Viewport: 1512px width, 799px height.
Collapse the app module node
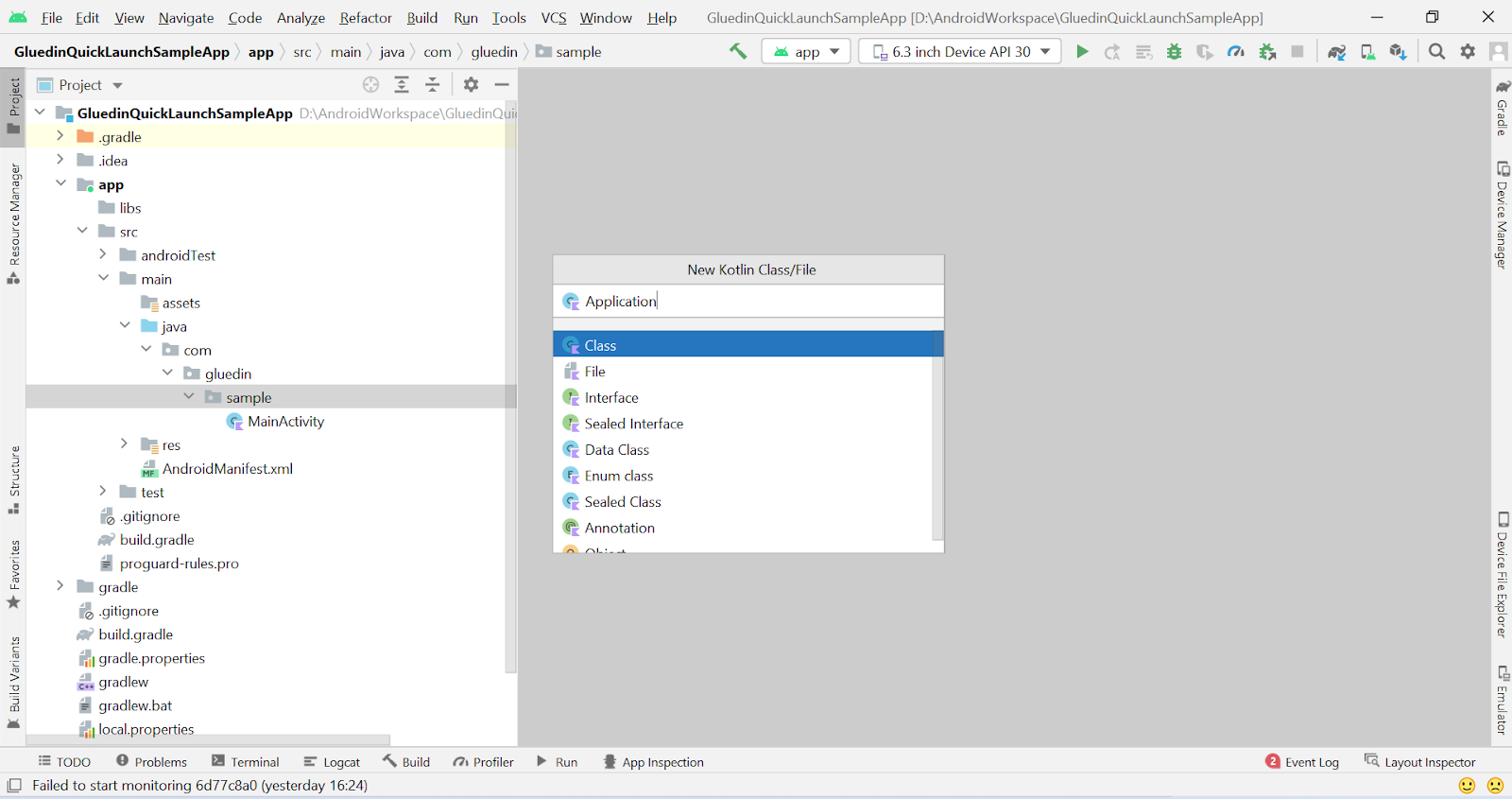(x=60, y=183)
